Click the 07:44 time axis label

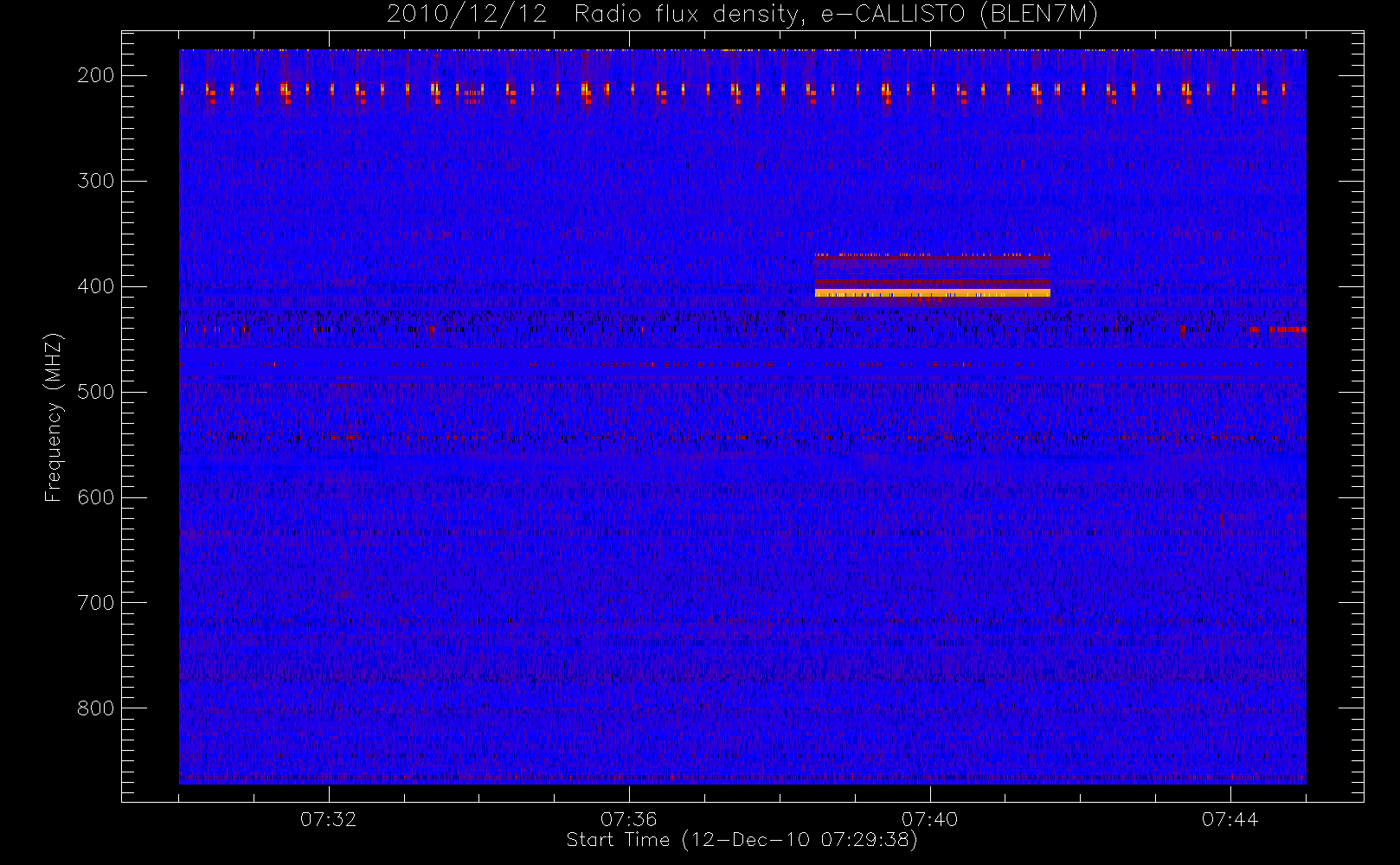[x=1230, y=819]
